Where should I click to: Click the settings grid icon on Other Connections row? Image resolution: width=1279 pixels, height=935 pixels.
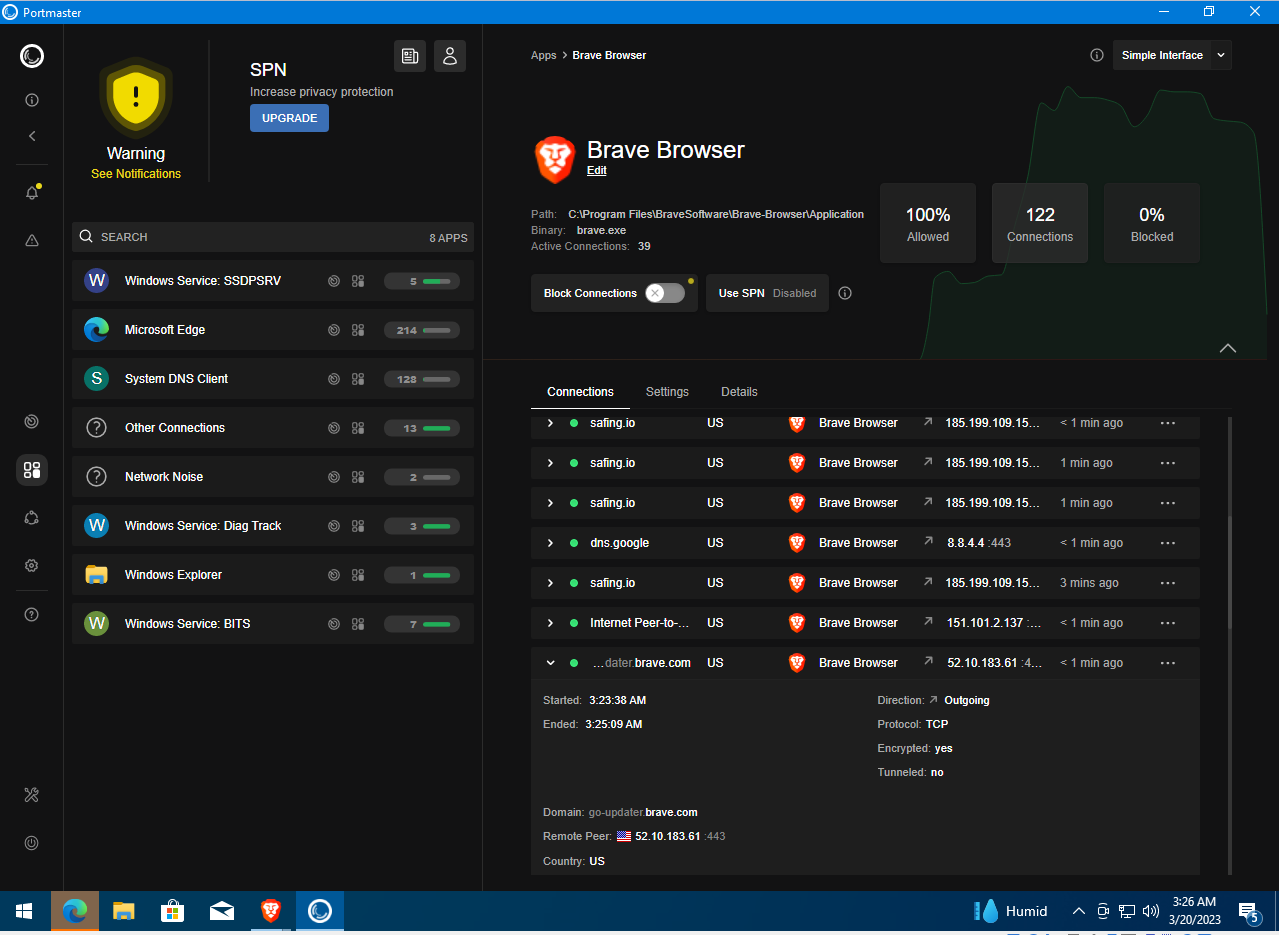pos(358,428)
